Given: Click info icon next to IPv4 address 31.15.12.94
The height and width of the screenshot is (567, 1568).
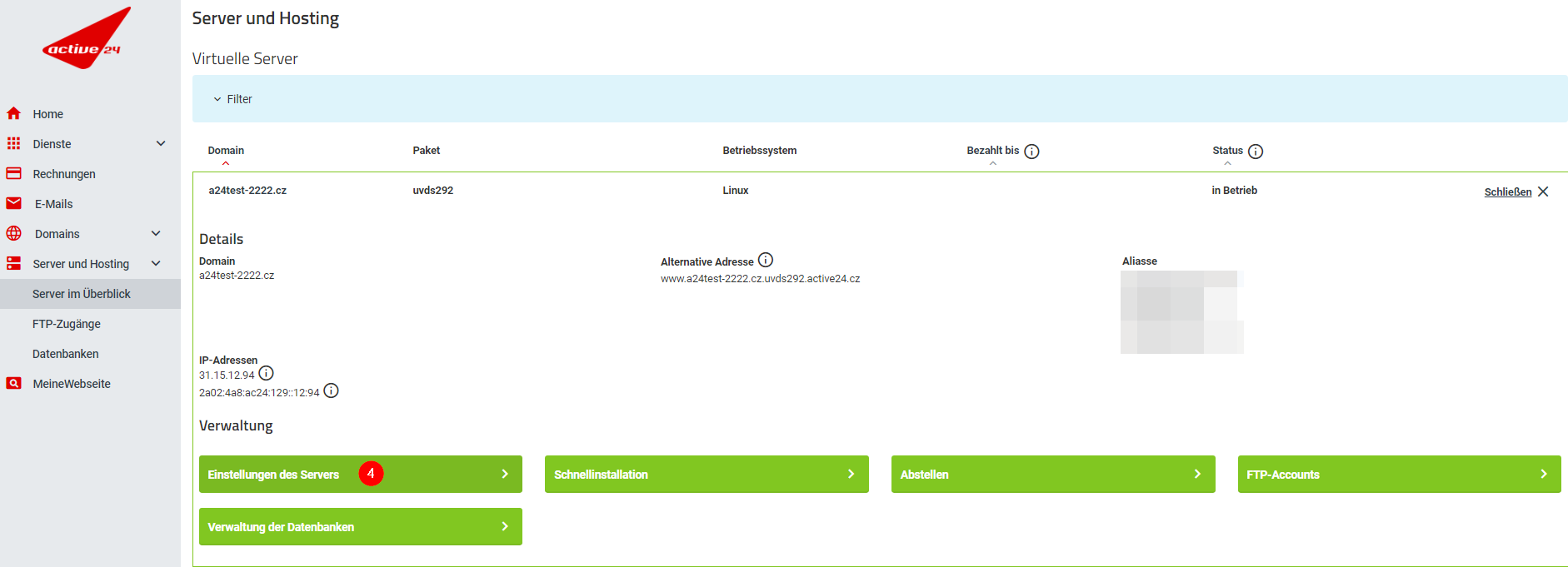Looking at the screenshot, I should [x=267, y=374].
